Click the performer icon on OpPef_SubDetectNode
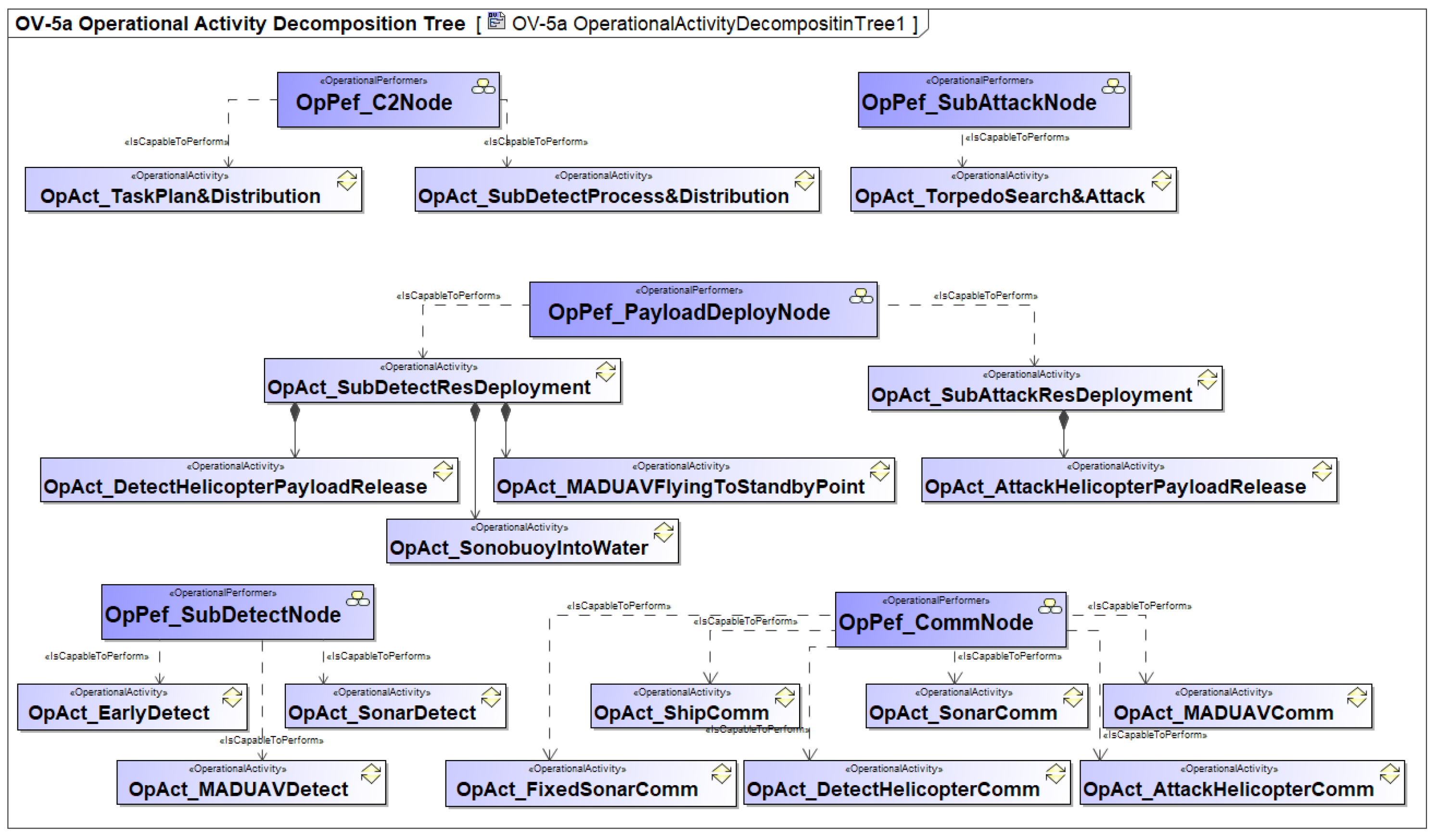 [358, 598]
